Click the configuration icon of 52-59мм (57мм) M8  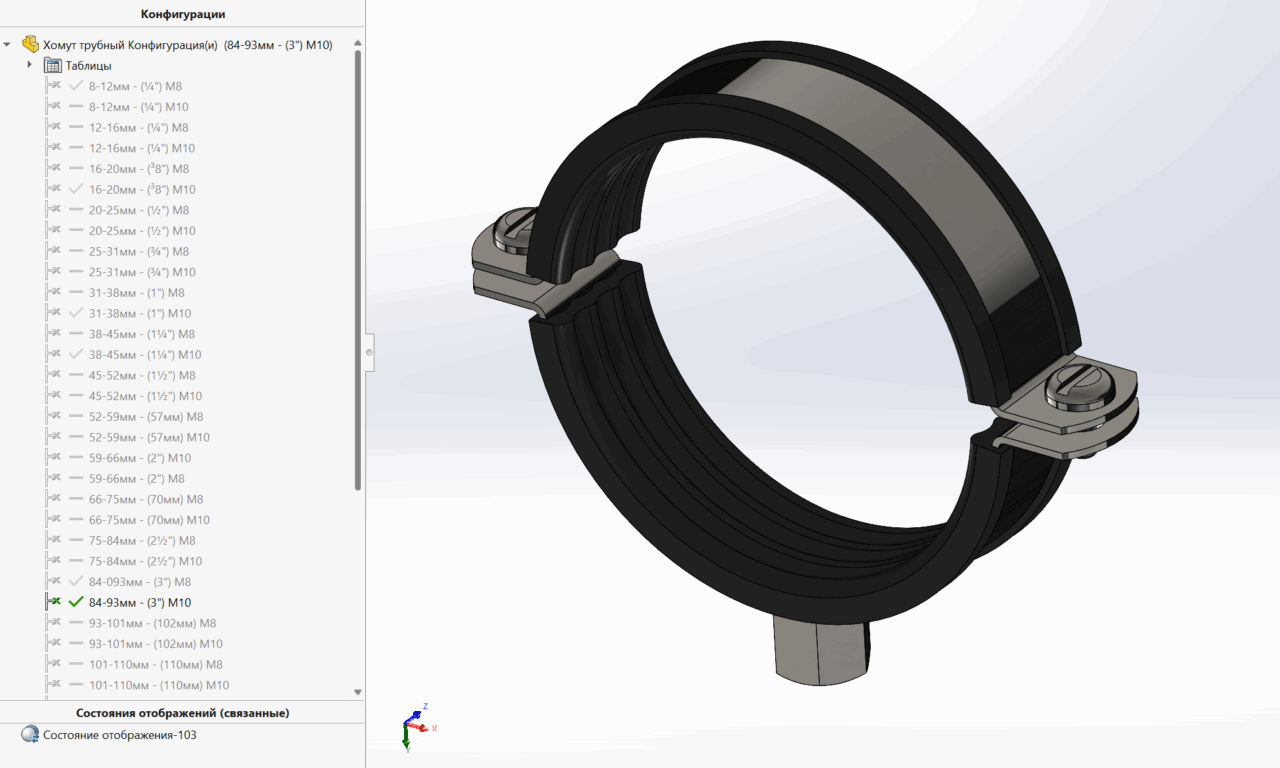point(54,416)
